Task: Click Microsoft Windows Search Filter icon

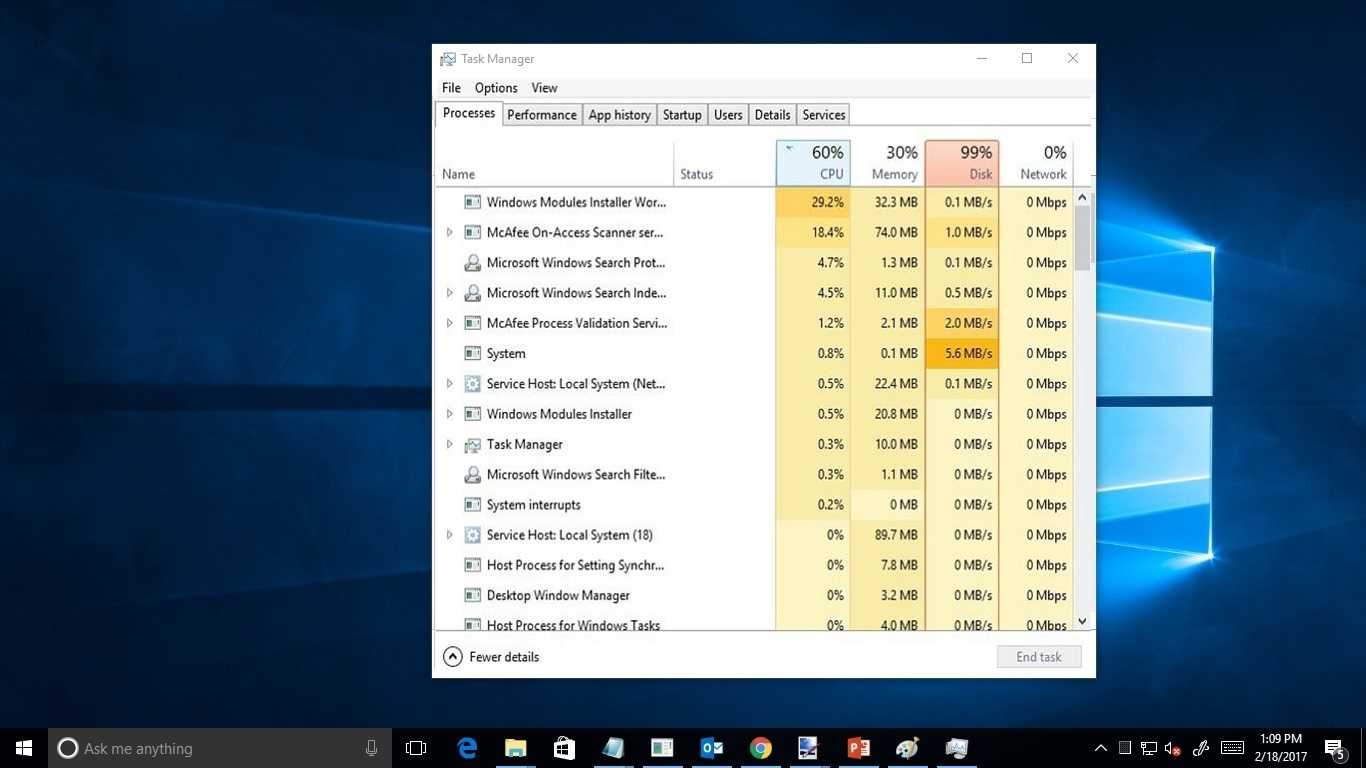Action: 473,475
